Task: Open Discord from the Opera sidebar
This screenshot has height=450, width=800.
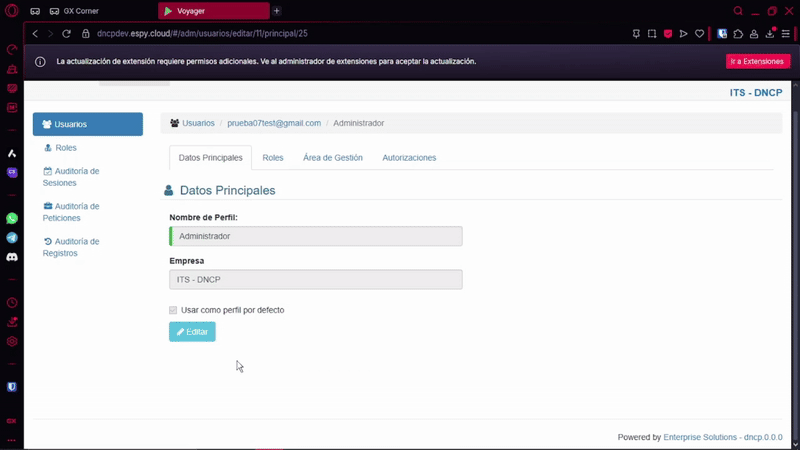Action: pos(12,257)
